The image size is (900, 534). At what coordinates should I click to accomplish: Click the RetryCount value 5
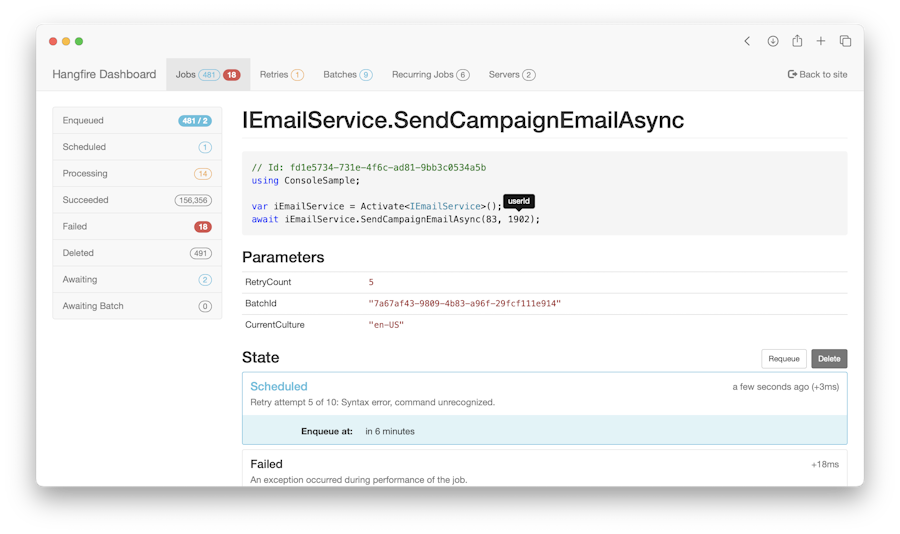point(371,282)
